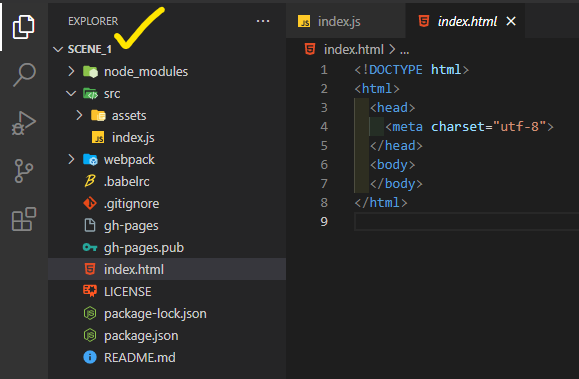Click line number 1 in the gutter
Screen dimensions: 579x379
(324, 69)
